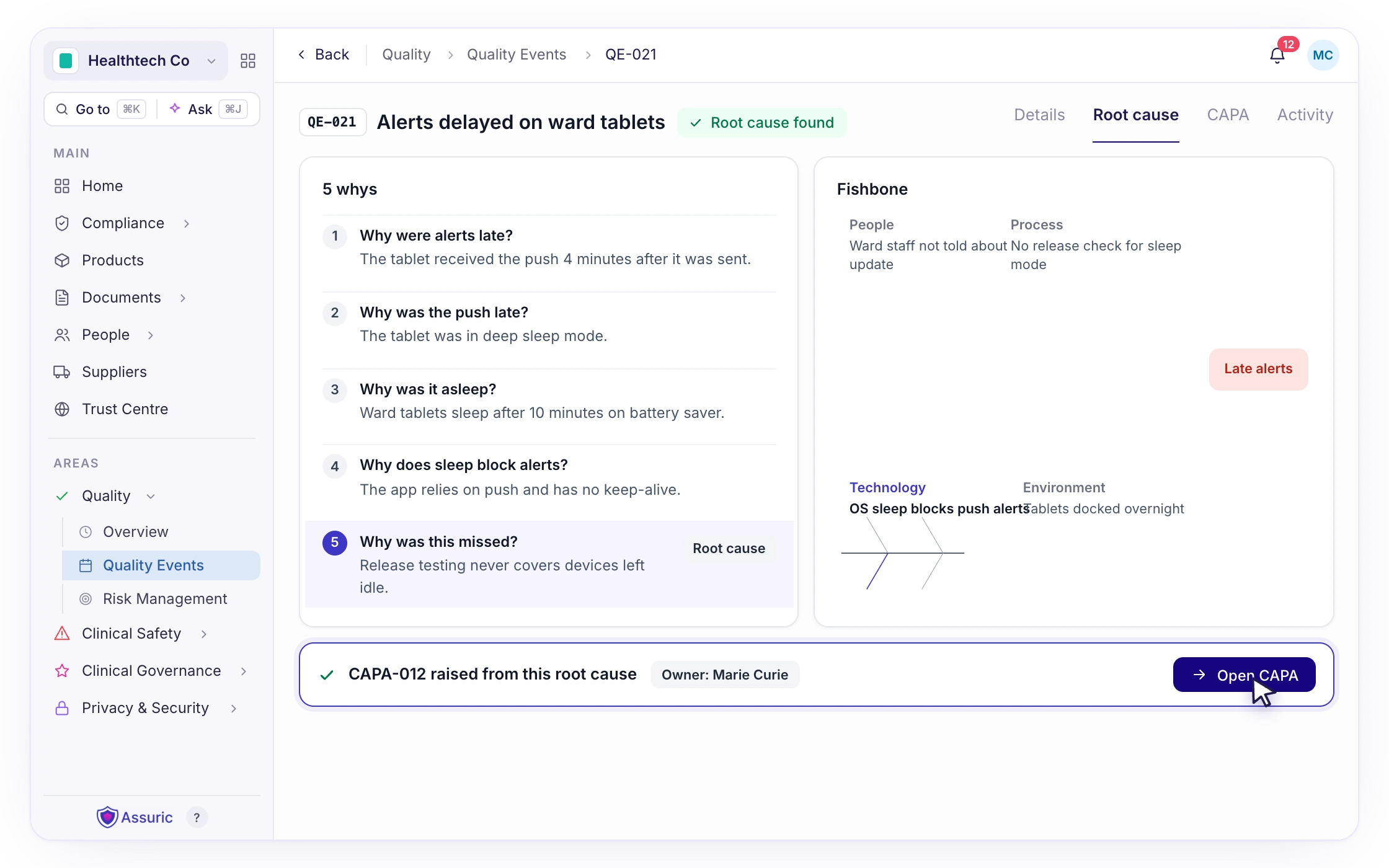Viewport: 1389px width, 868px height.
Task: Open the Activity tab
Action: [1305, 115]
